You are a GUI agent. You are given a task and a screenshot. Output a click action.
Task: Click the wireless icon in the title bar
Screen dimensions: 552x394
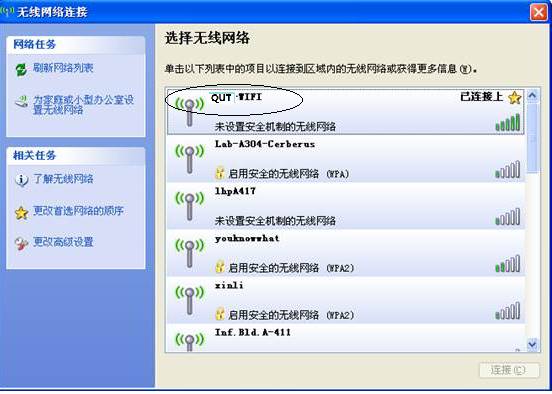7,11
